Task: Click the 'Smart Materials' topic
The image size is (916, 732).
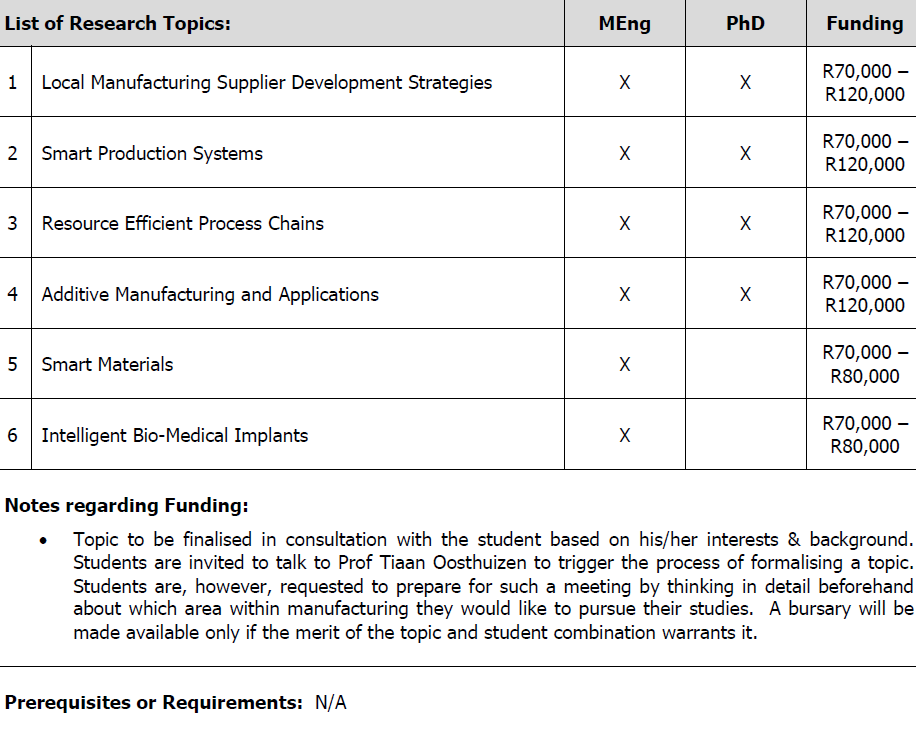Action: point(107,364)
